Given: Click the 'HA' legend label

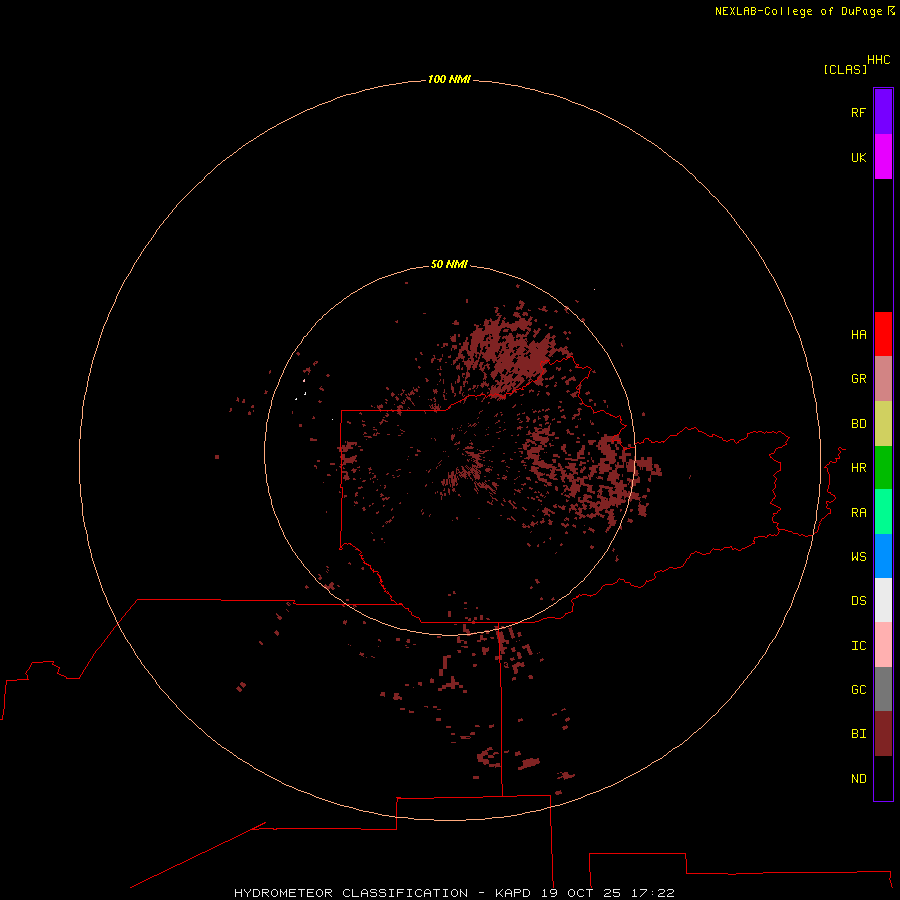Looking at the screenshot, I should [858, 335].
